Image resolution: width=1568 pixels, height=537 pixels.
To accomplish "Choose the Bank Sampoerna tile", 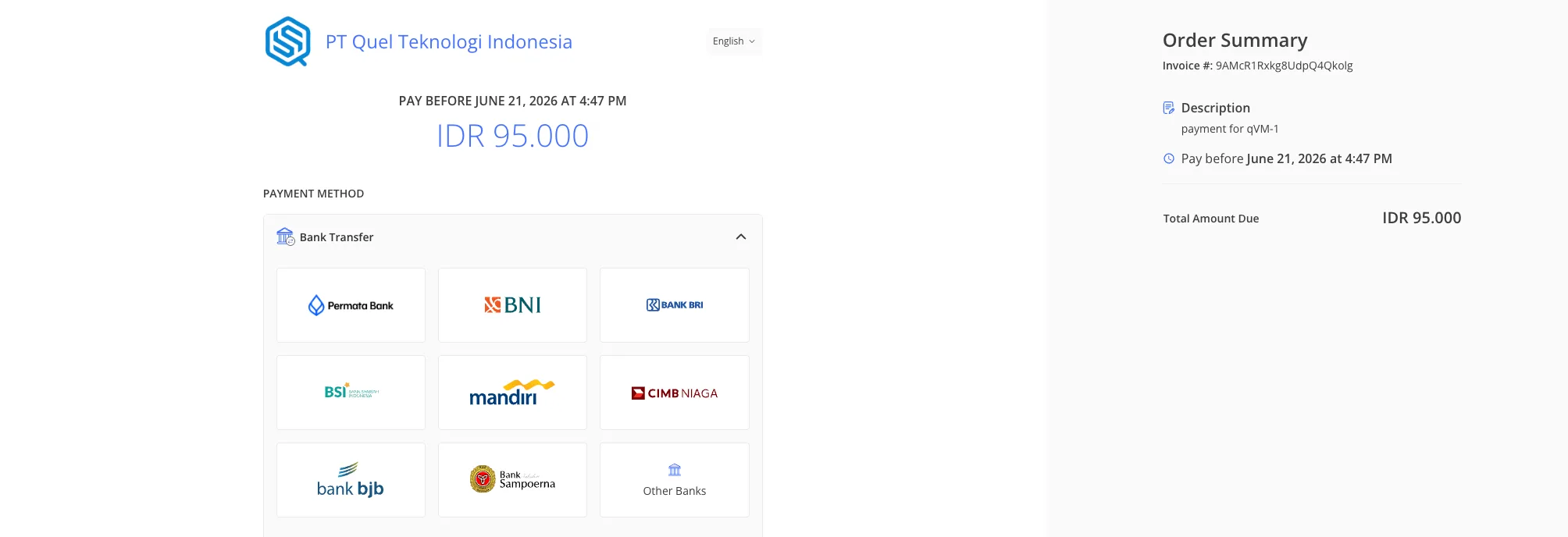I will 512,480.
